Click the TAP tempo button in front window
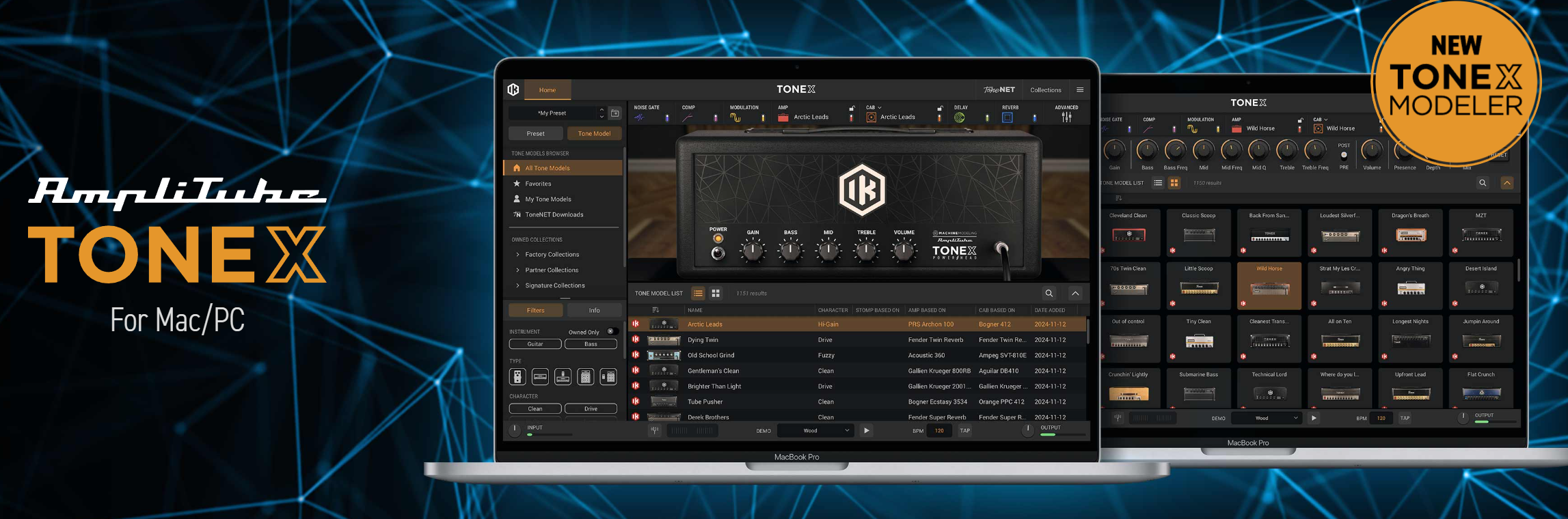This screenshot has height=519, width=1568. 964,430
